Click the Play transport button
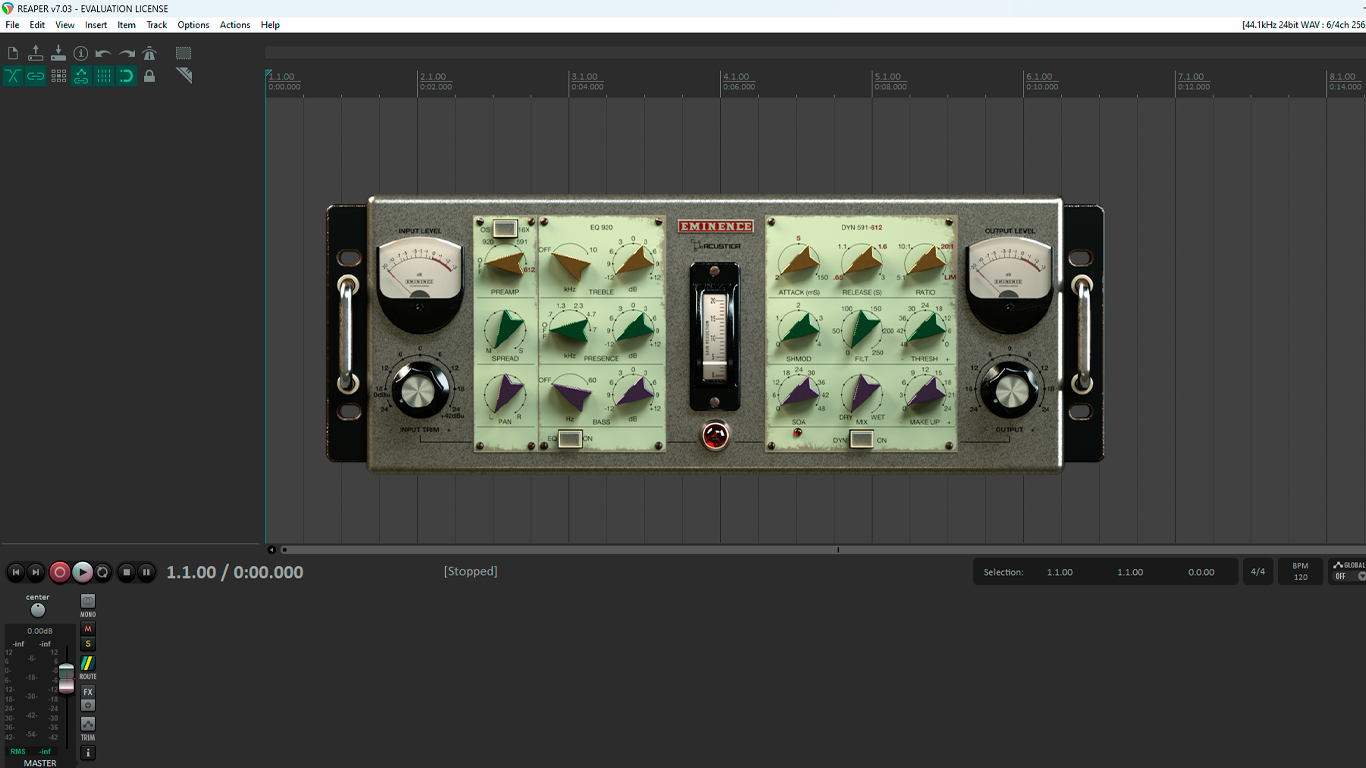Screen dimensions: 1366x768 click(x=82, y=572)
